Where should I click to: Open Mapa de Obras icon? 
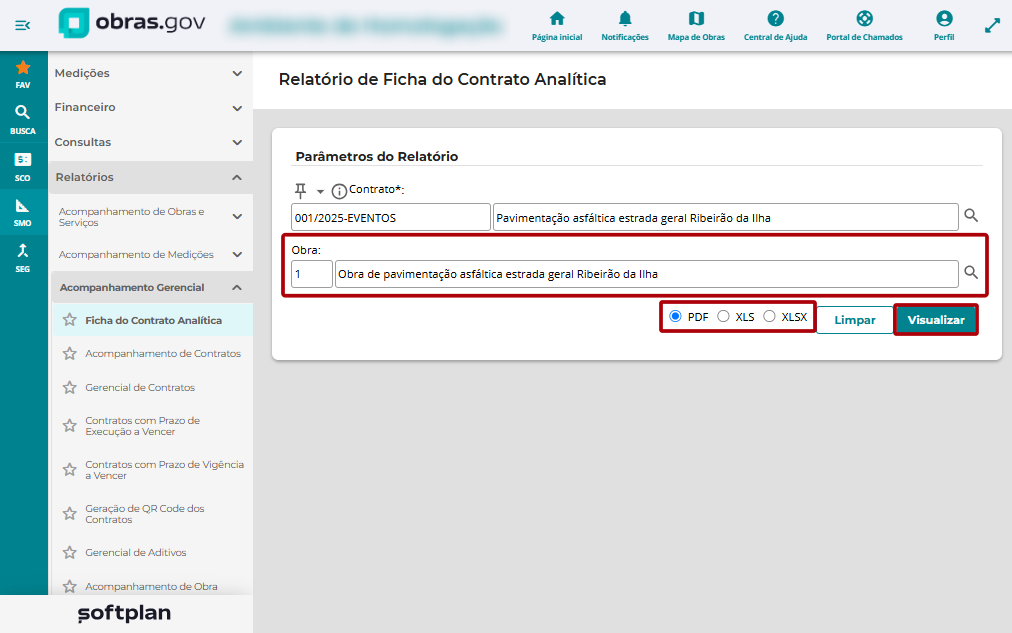point(696,18)
